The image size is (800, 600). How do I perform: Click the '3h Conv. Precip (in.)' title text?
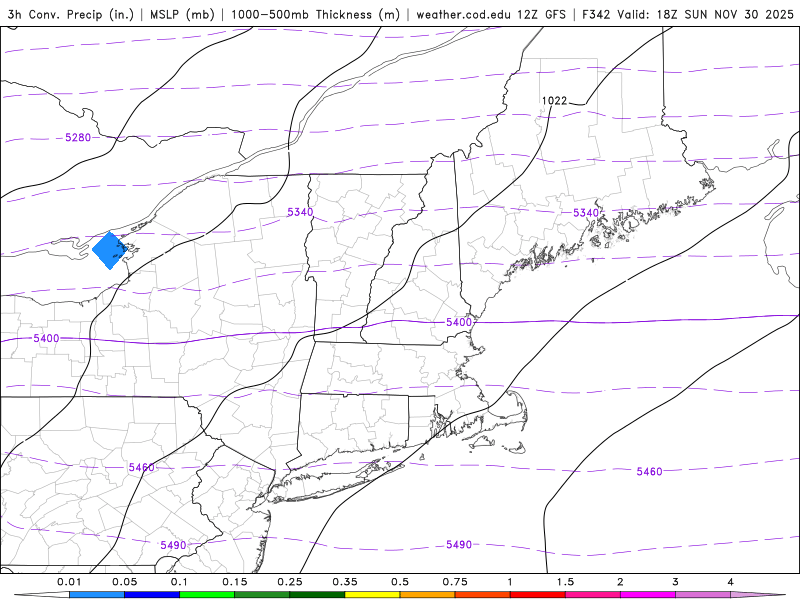(70, 14)
